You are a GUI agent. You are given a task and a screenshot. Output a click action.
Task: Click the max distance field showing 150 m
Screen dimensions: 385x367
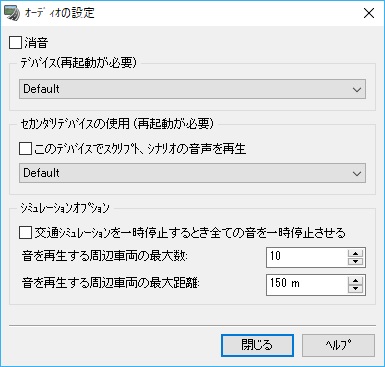click(307, 285)
